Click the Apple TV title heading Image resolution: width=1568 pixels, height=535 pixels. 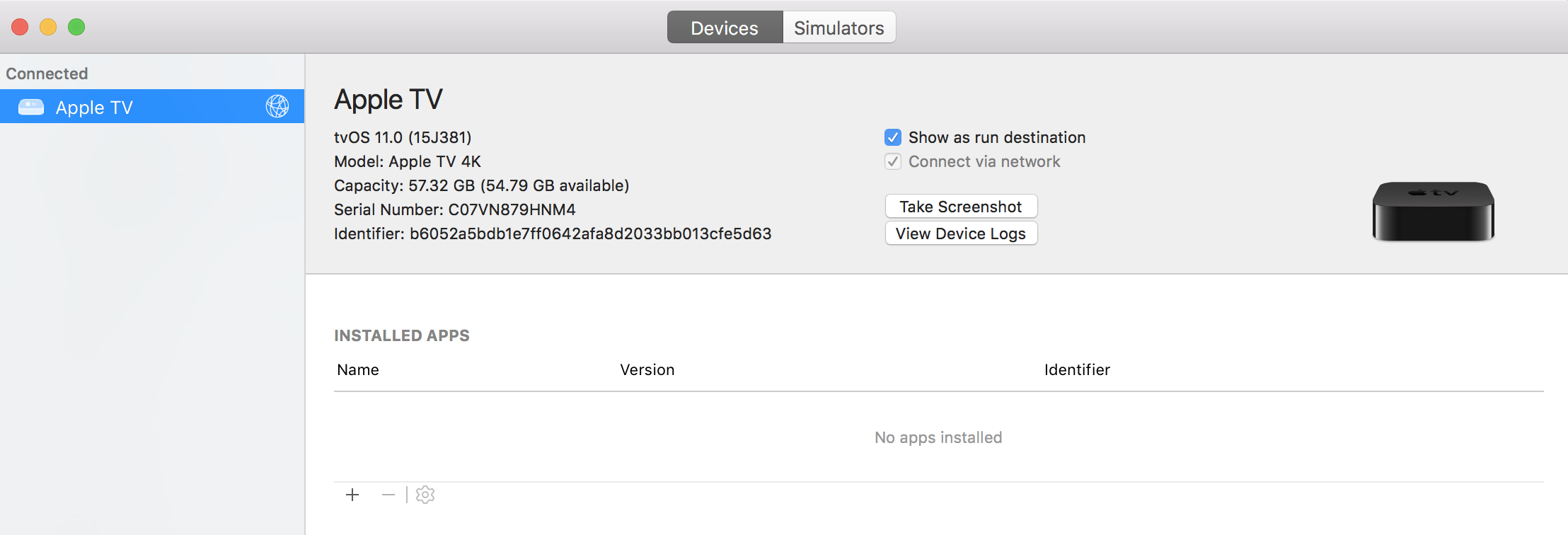[388, 100]
